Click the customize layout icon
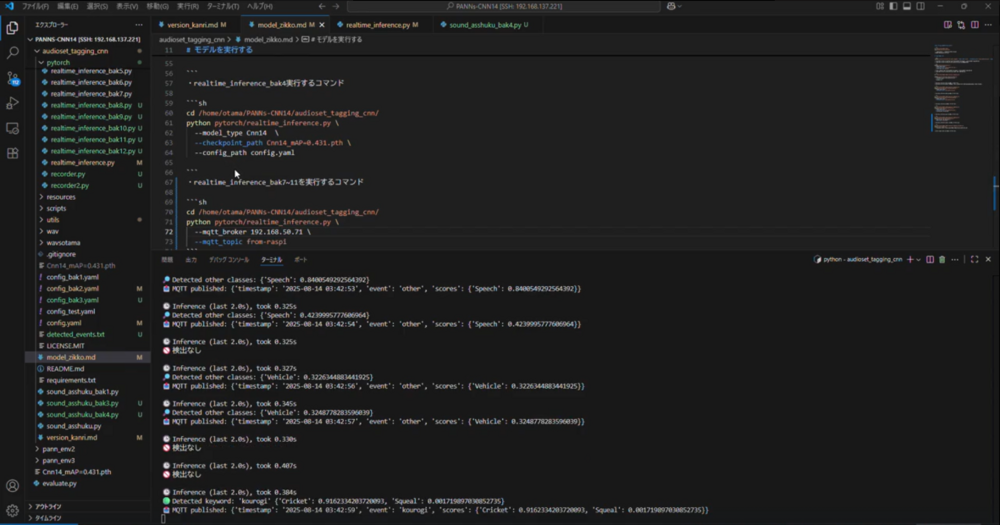 coord(880,6)
